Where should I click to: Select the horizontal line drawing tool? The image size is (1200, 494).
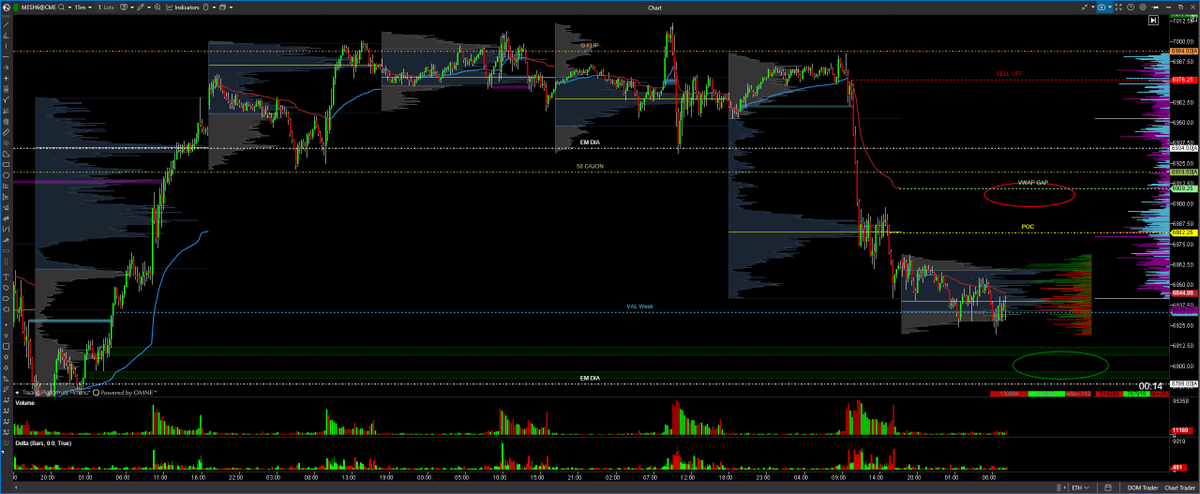click(x=6, y=57)
